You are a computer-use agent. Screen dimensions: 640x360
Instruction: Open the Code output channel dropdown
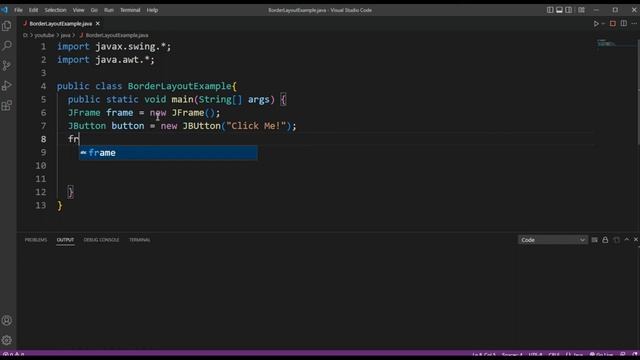[553, 240]
